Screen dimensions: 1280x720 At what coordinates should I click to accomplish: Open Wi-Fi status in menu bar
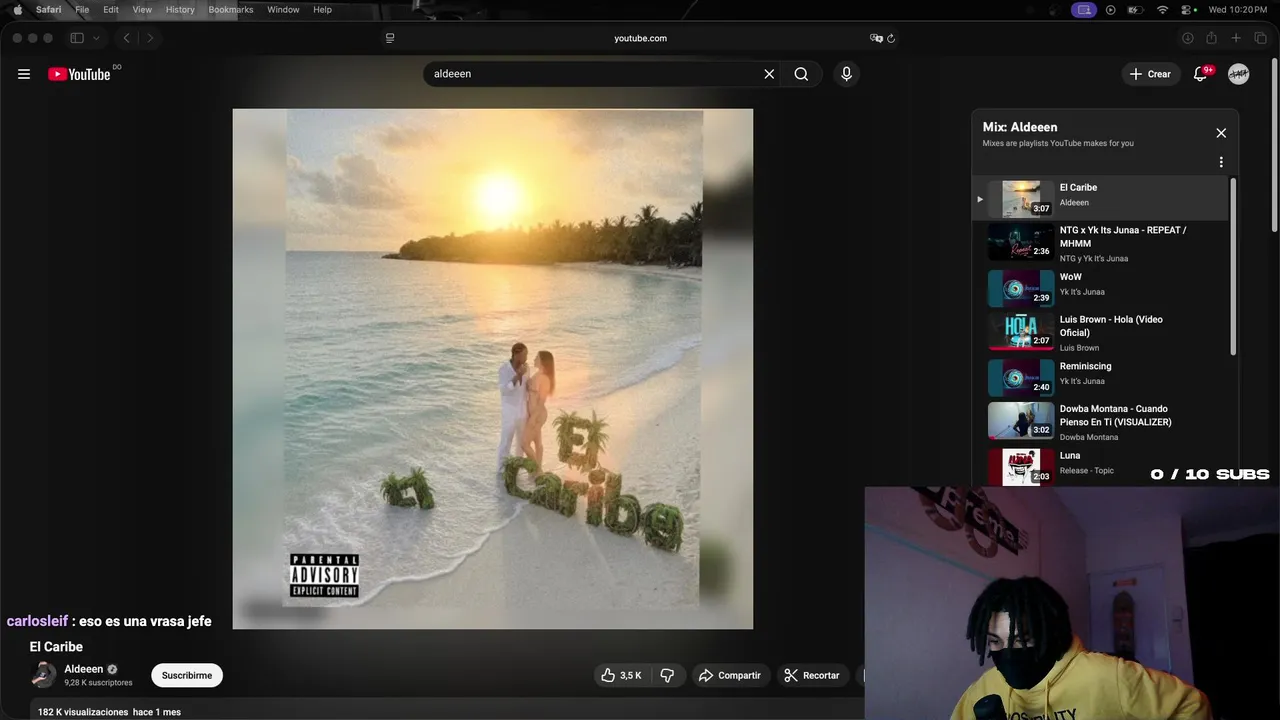pos(1162,9)
